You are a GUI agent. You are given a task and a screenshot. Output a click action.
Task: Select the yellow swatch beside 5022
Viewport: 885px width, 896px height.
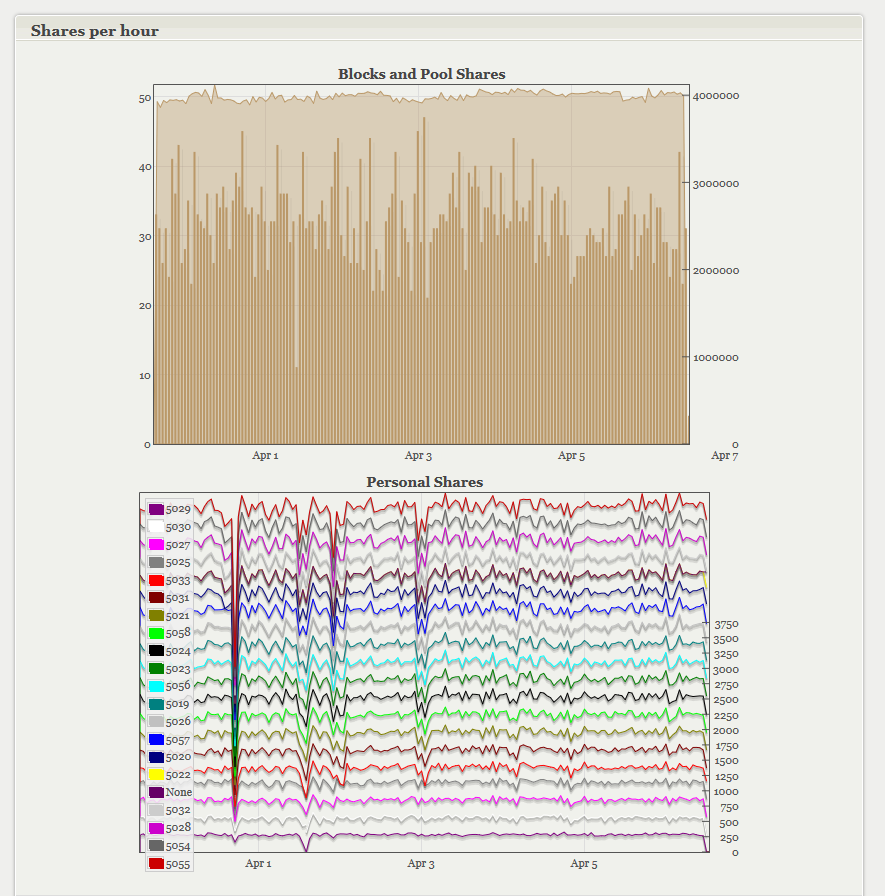click(x=156, y=775)
